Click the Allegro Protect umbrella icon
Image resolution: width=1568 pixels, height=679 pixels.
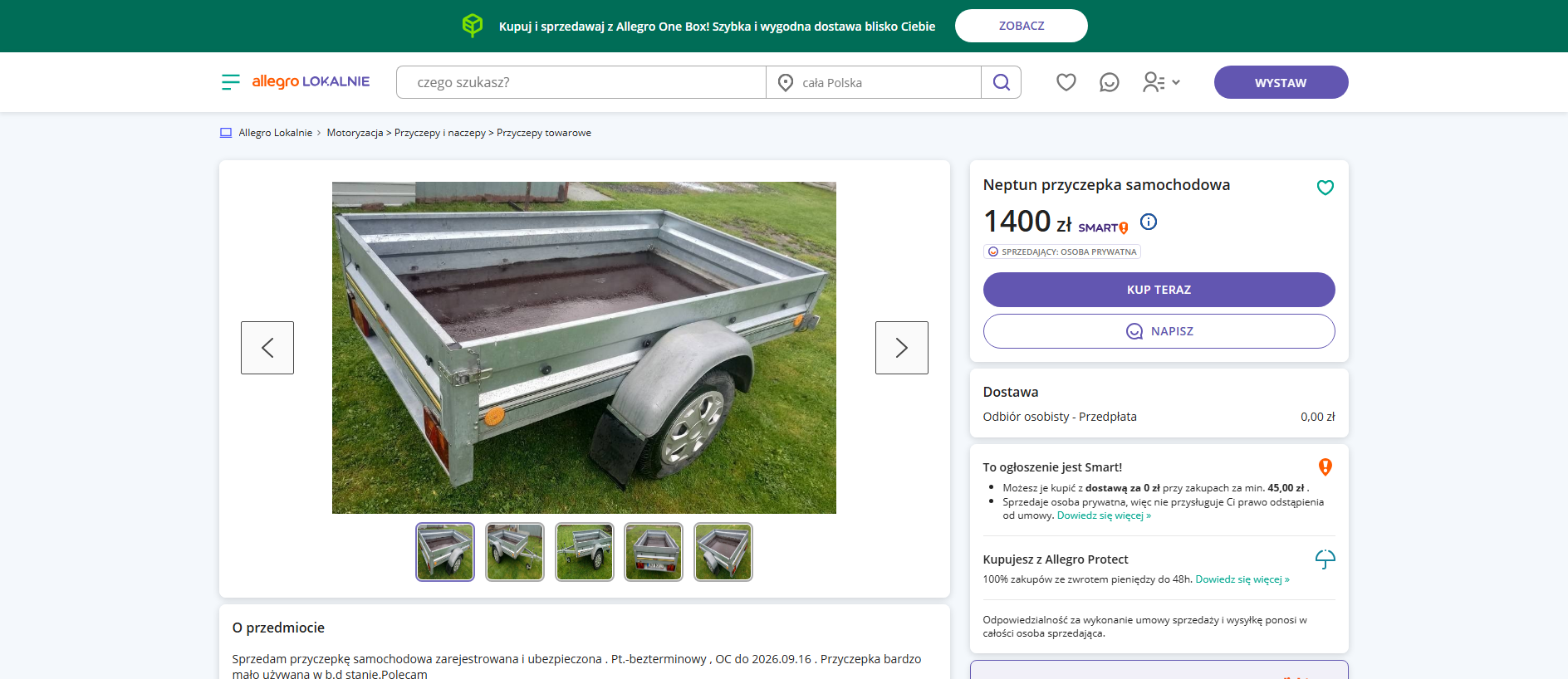pyautogui.click(x=1325, y=559)
